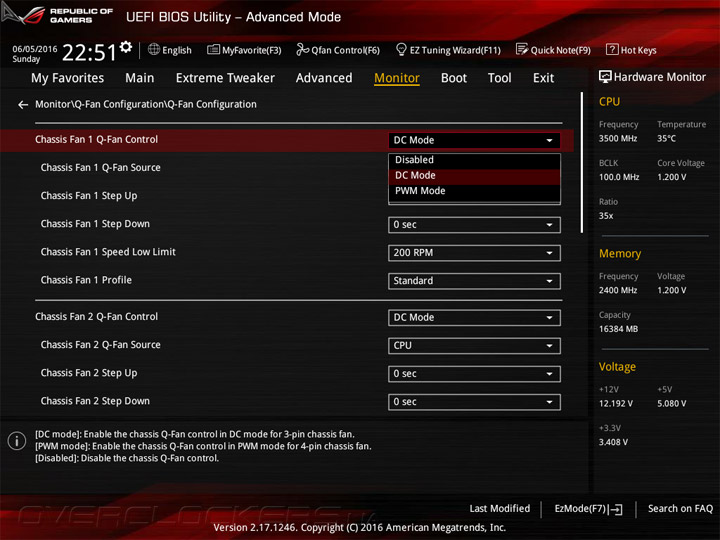Open the Chassis Fan 1 Step Down dropdown
Screen dimensions: 720x540
point(474,225)
